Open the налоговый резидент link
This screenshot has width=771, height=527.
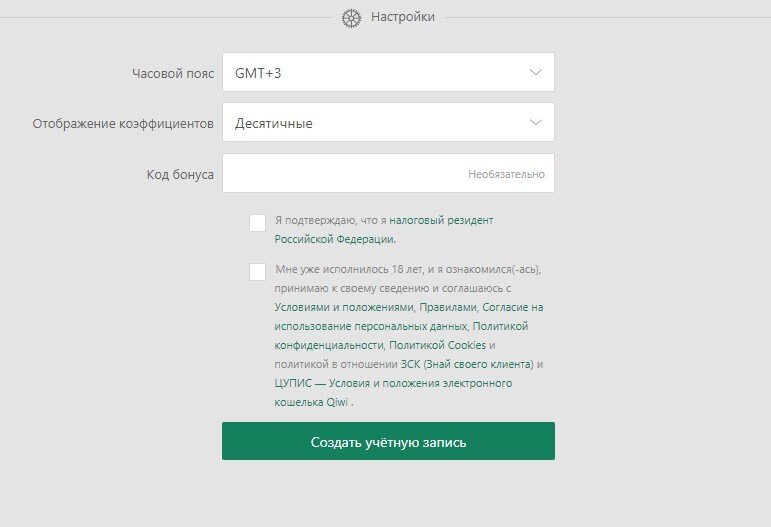click(441, 220)
